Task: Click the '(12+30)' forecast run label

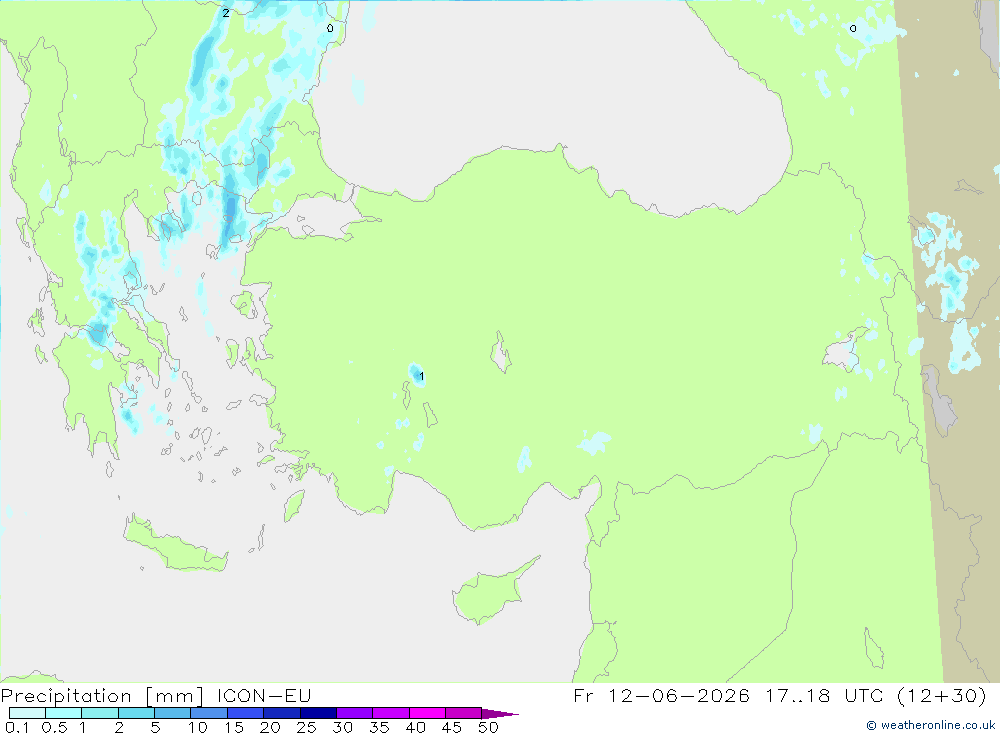Action: 941,695
